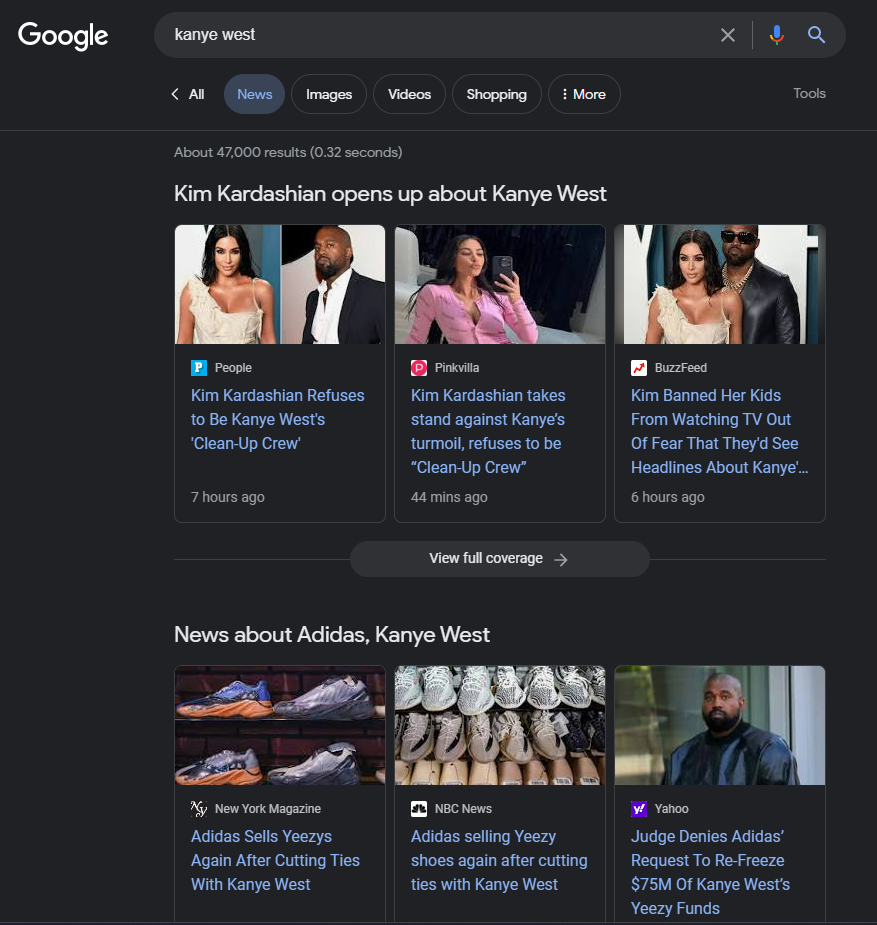Clear the search box with the X icon

pos(728,35)
